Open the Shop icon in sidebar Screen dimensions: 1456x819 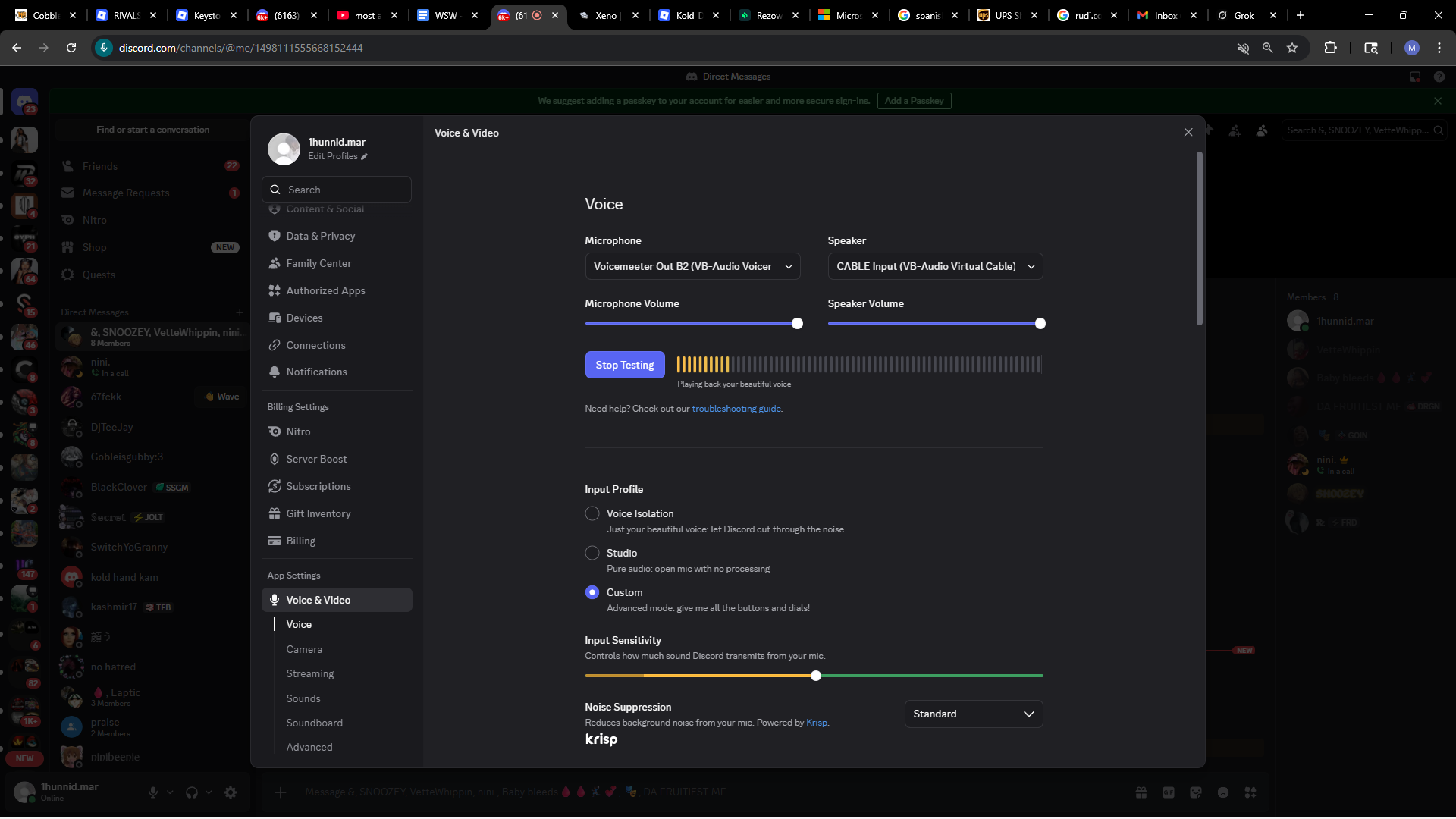(67, 247)
